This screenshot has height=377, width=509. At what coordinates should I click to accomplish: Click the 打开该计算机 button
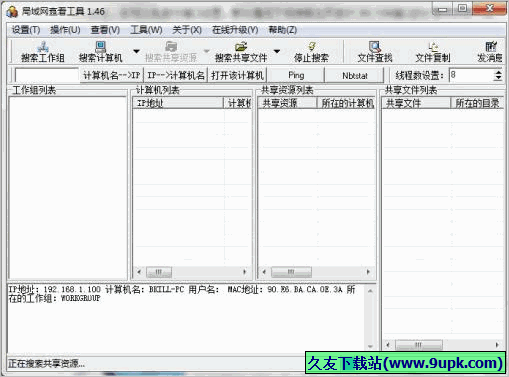click(237, 75)
